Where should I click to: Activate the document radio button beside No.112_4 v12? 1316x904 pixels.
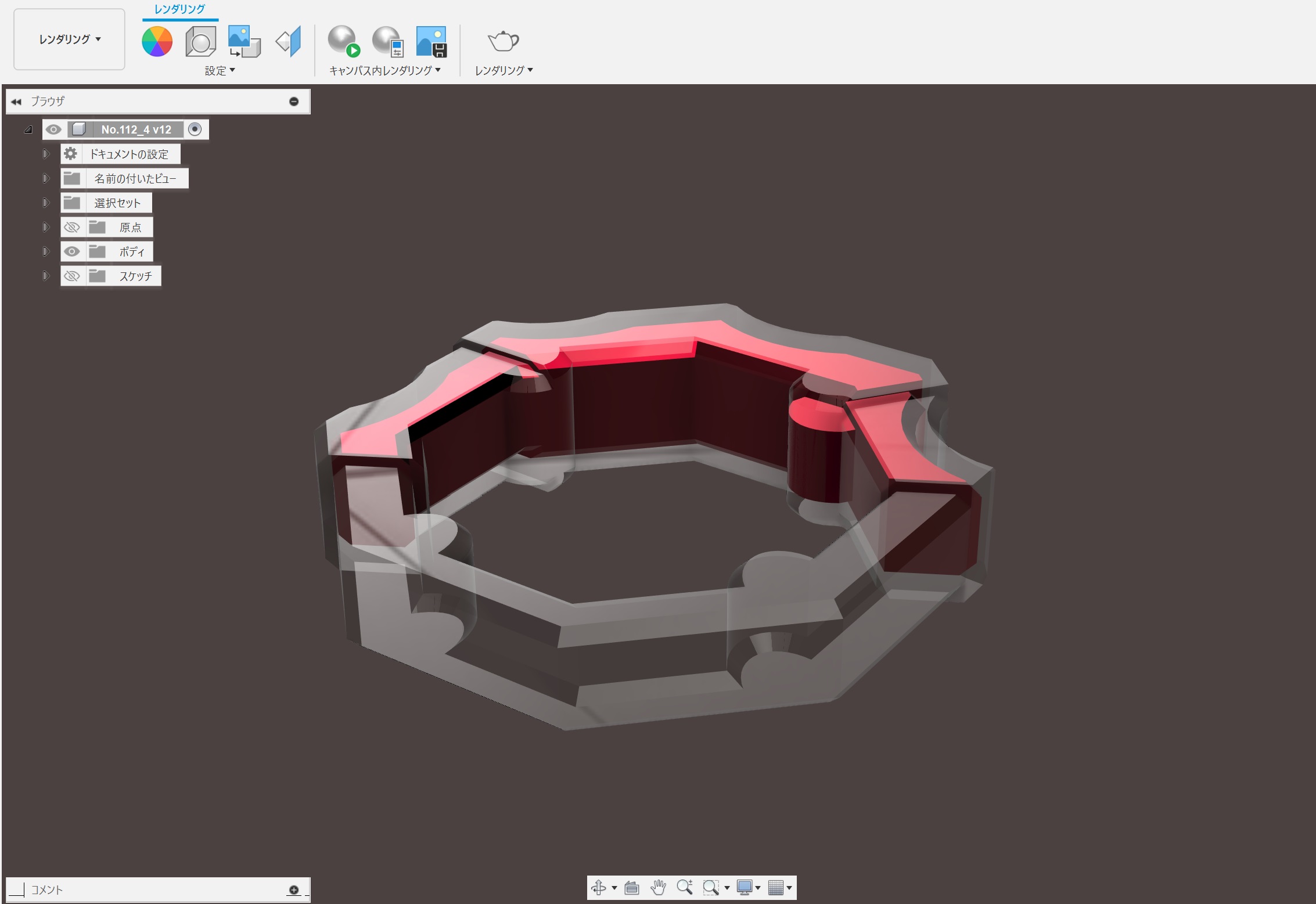pyautogui.click(x=195, y=129)
